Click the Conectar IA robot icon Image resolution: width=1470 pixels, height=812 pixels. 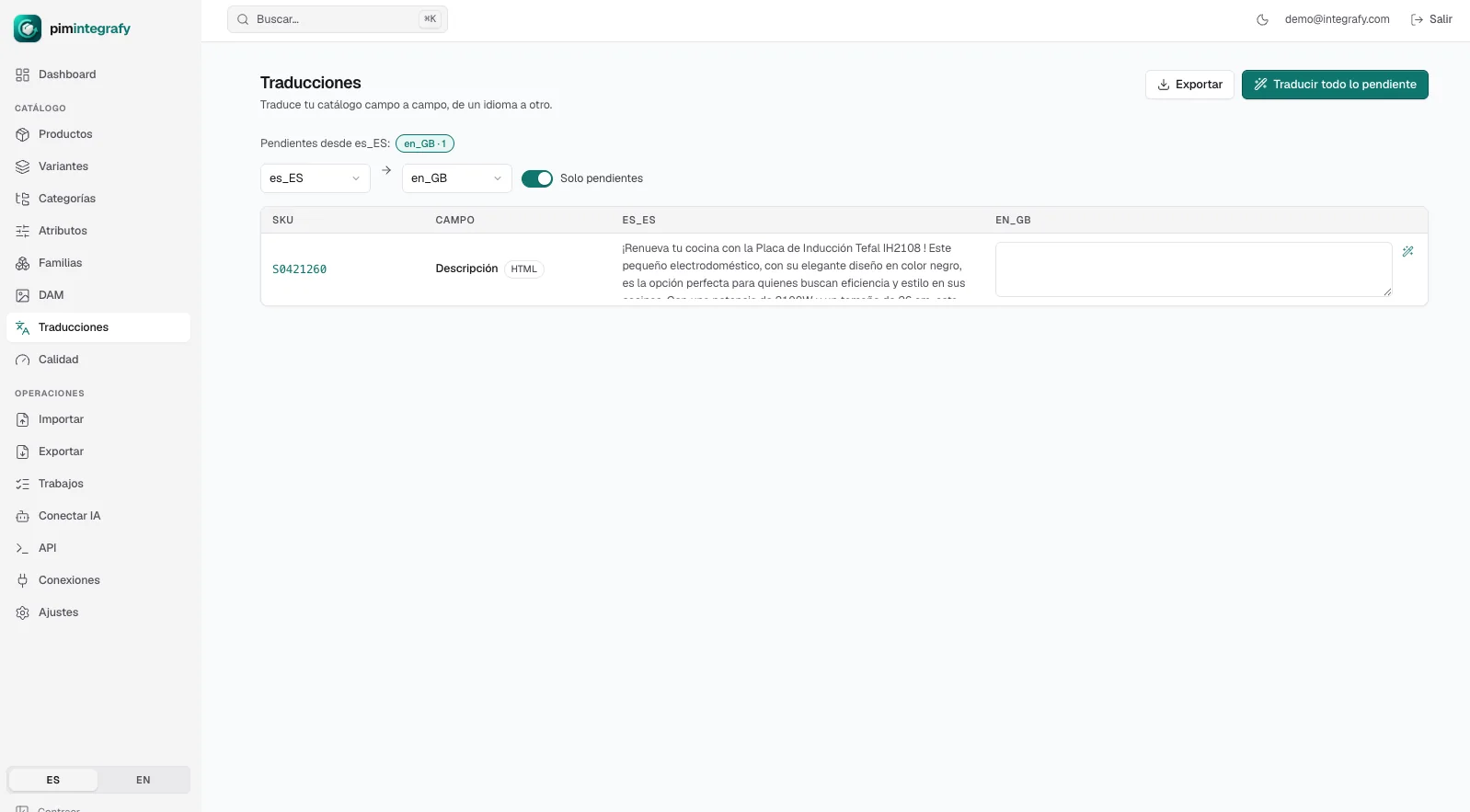coord(23,516)
